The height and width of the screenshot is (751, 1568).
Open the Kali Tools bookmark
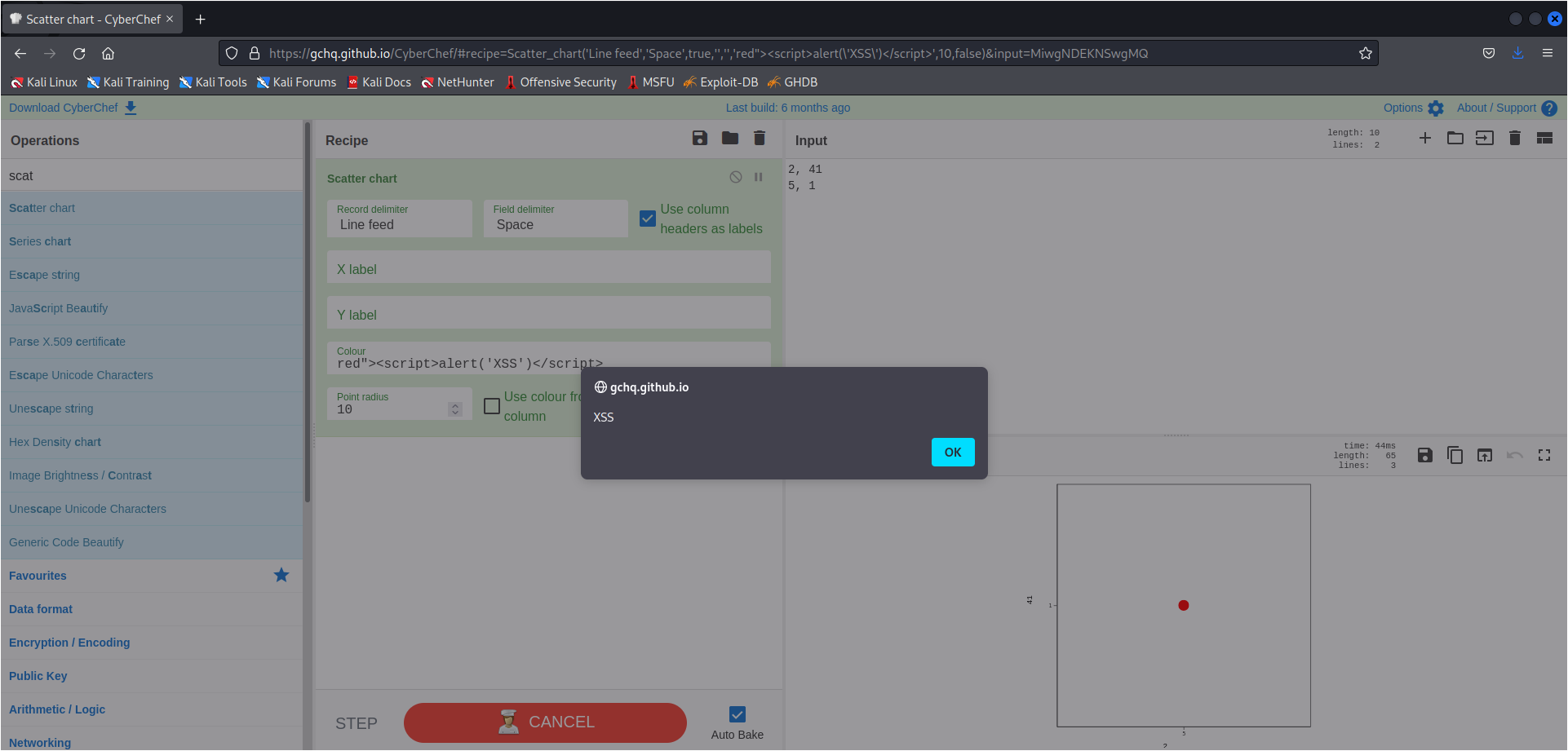213,82
